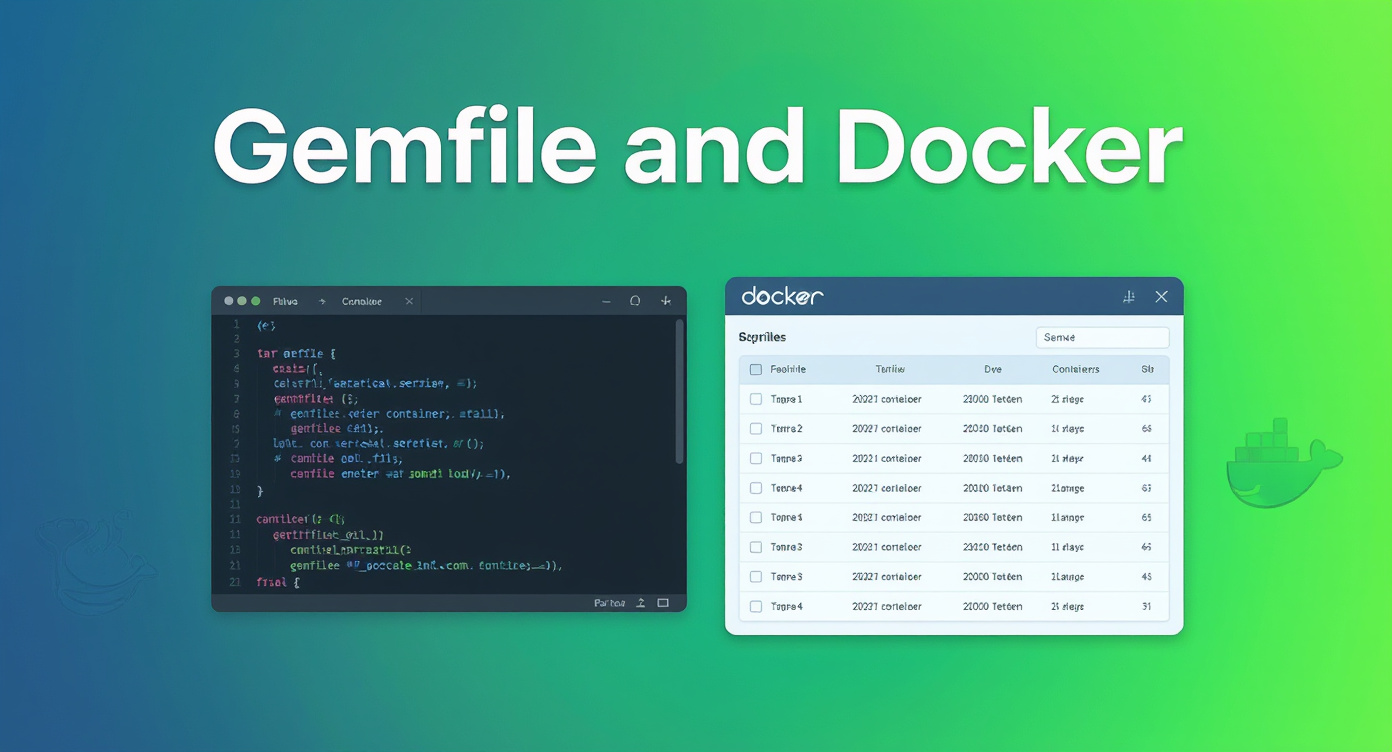
Task: Click the docker logo in the header
Action: [x=782, y=296]
